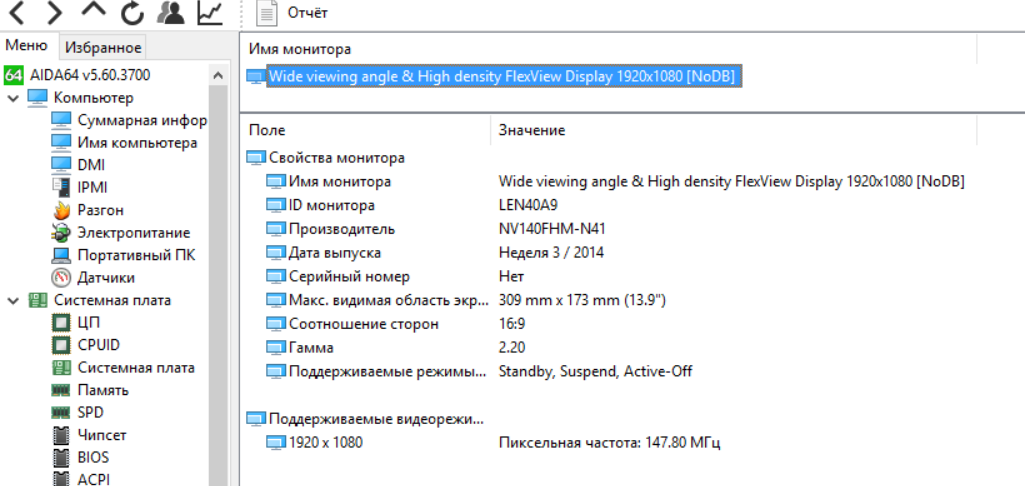Viewport: 1025px width, 486px height.
Task: Click the Системная плата group board icon
Action: (x=38, y=301)
